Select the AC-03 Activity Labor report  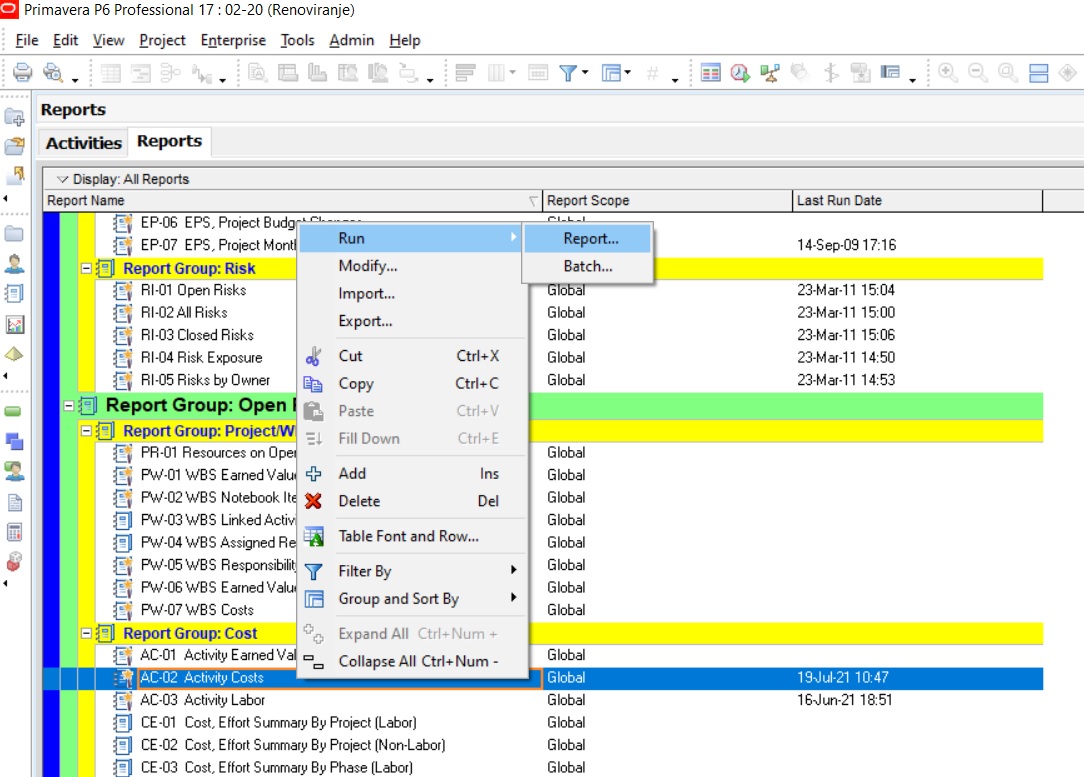(203, 700)
